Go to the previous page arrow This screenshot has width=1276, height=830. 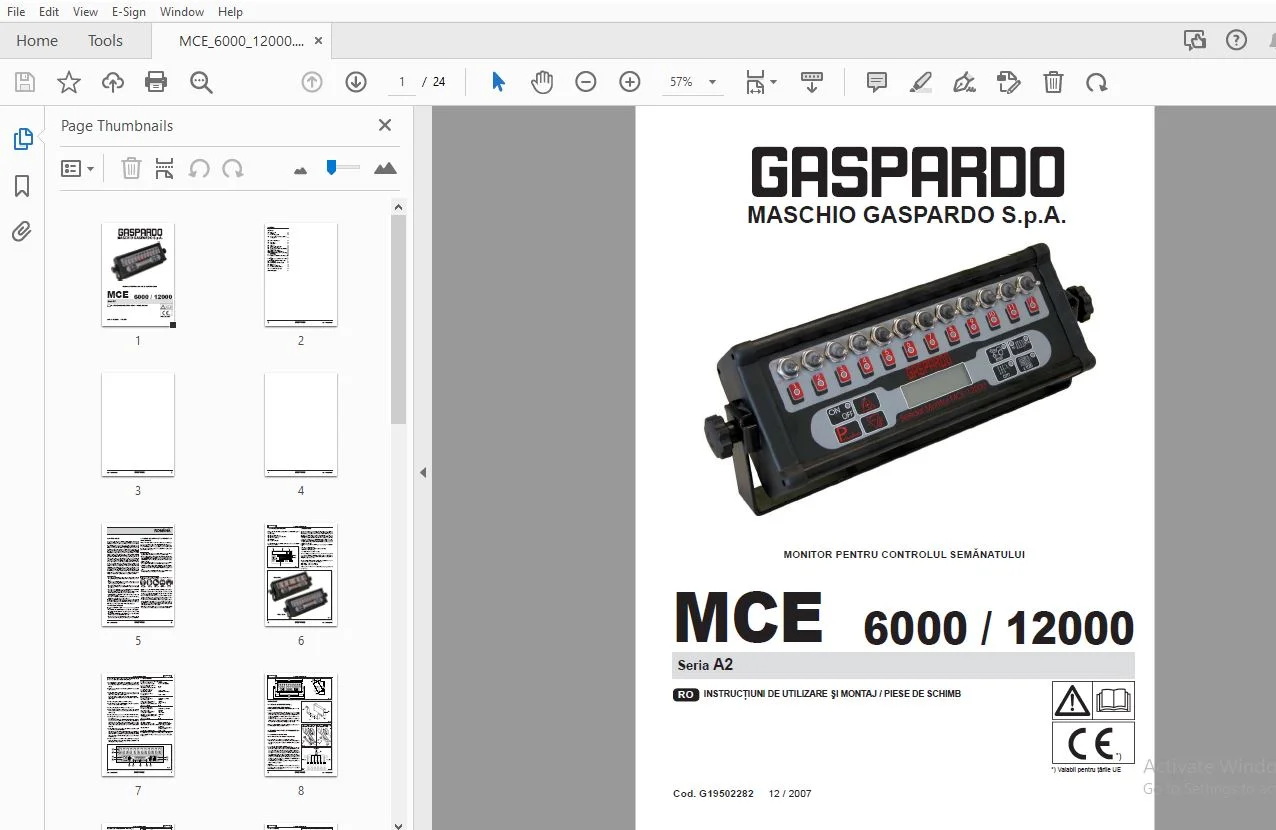point(312,82)
